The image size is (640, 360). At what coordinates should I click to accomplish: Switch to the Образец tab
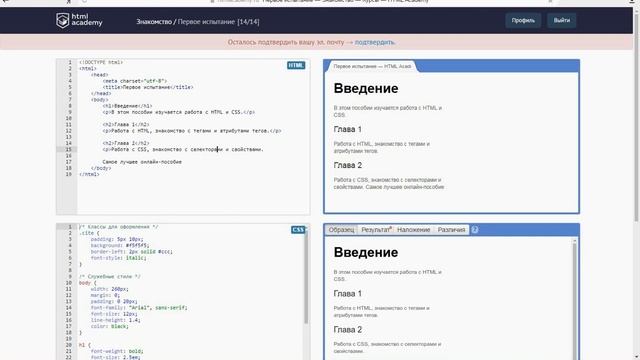click(341, 230)
